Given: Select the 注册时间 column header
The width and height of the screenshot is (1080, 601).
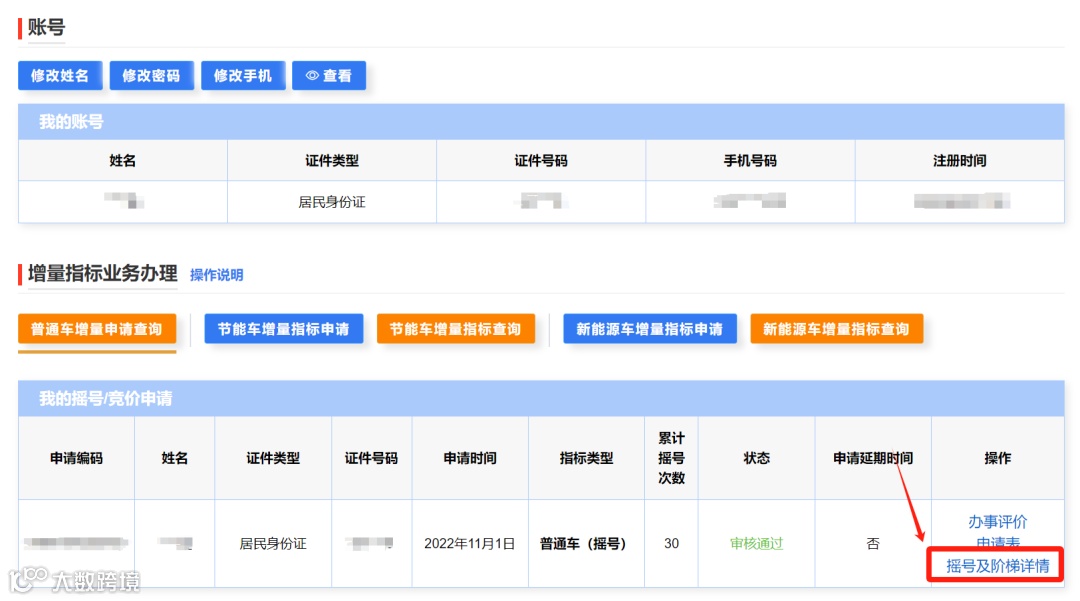Looking at the screenshot, I should click(x=959, y=161).
